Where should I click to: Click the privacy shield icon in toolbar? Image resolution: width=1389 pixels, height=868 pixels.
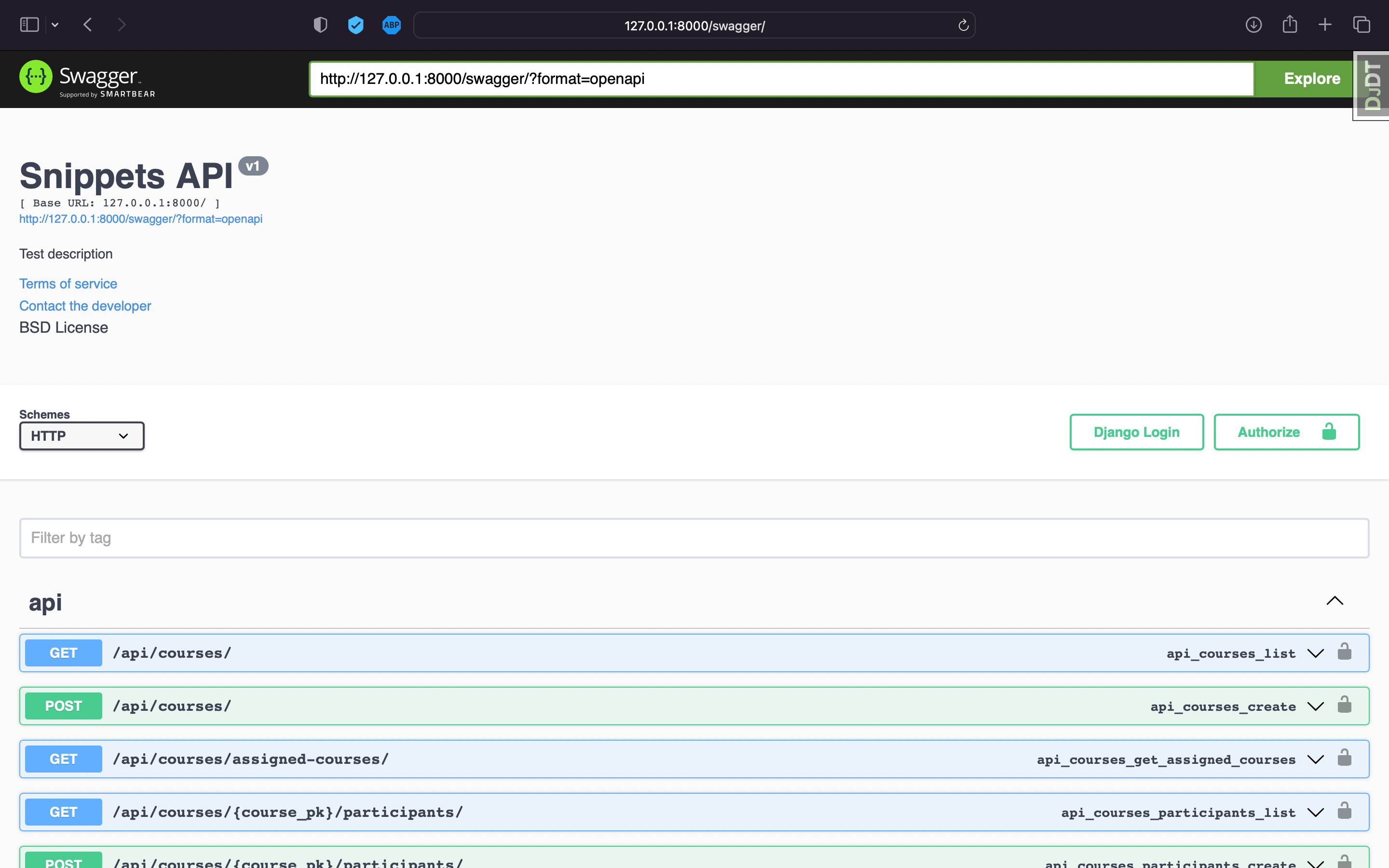click(x=320, y=25)
